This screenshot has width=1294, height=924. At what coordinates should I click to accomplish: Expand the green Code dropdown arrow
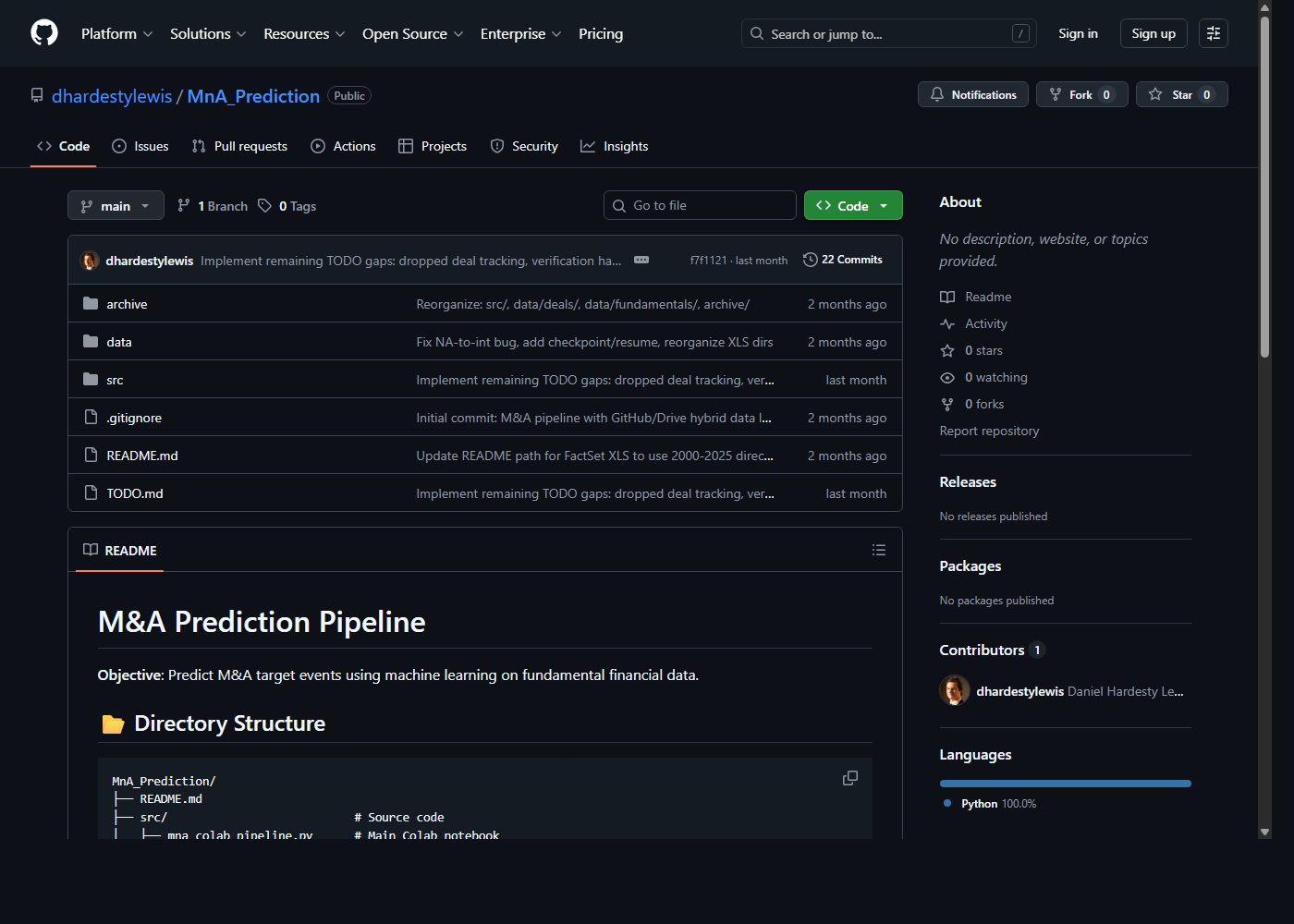tap(883, 205)
